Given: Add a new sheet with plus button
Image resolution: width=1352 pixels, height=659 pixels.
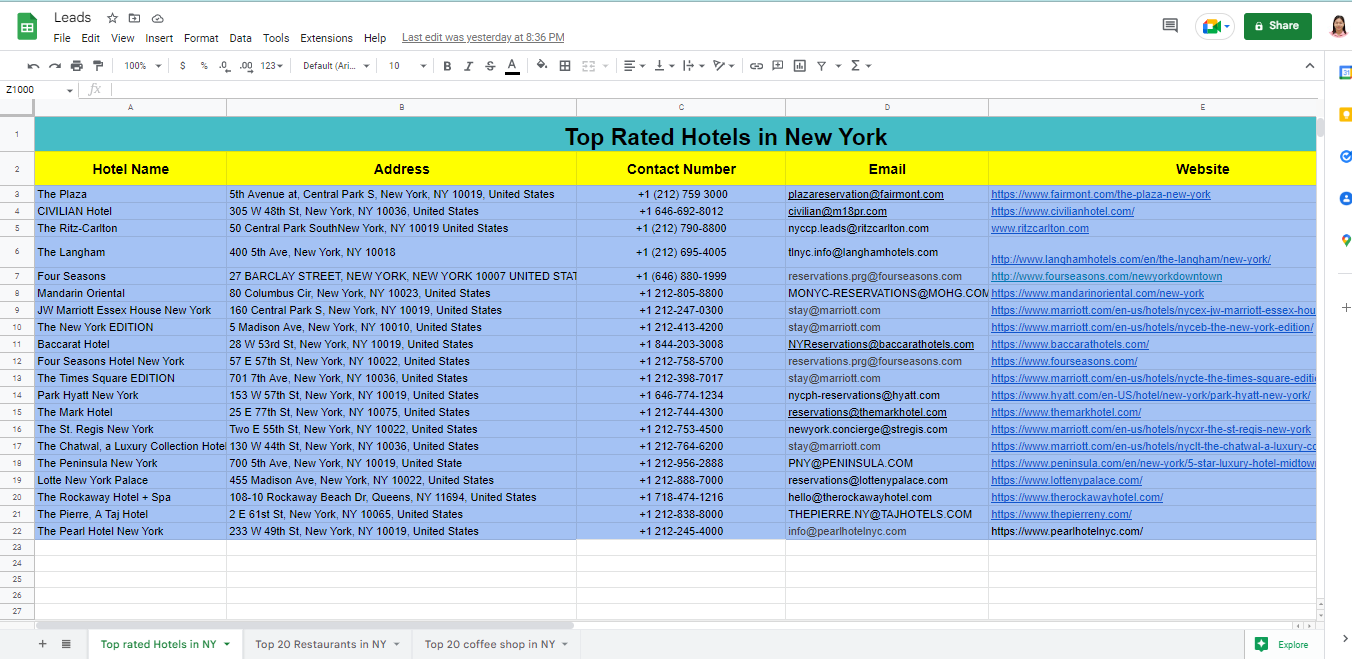Looking at the screenshot, I should [42, 644].
